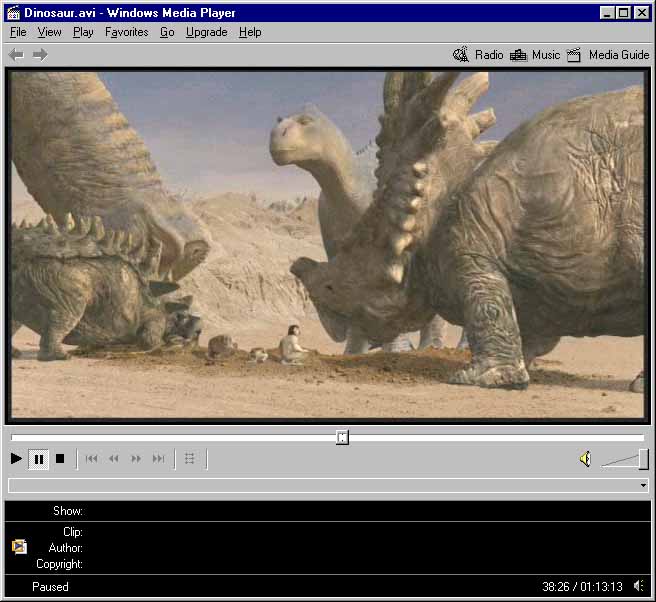
Task: Click the seek bar thumb
Action: pyautogui.click(x=342, y=437)
